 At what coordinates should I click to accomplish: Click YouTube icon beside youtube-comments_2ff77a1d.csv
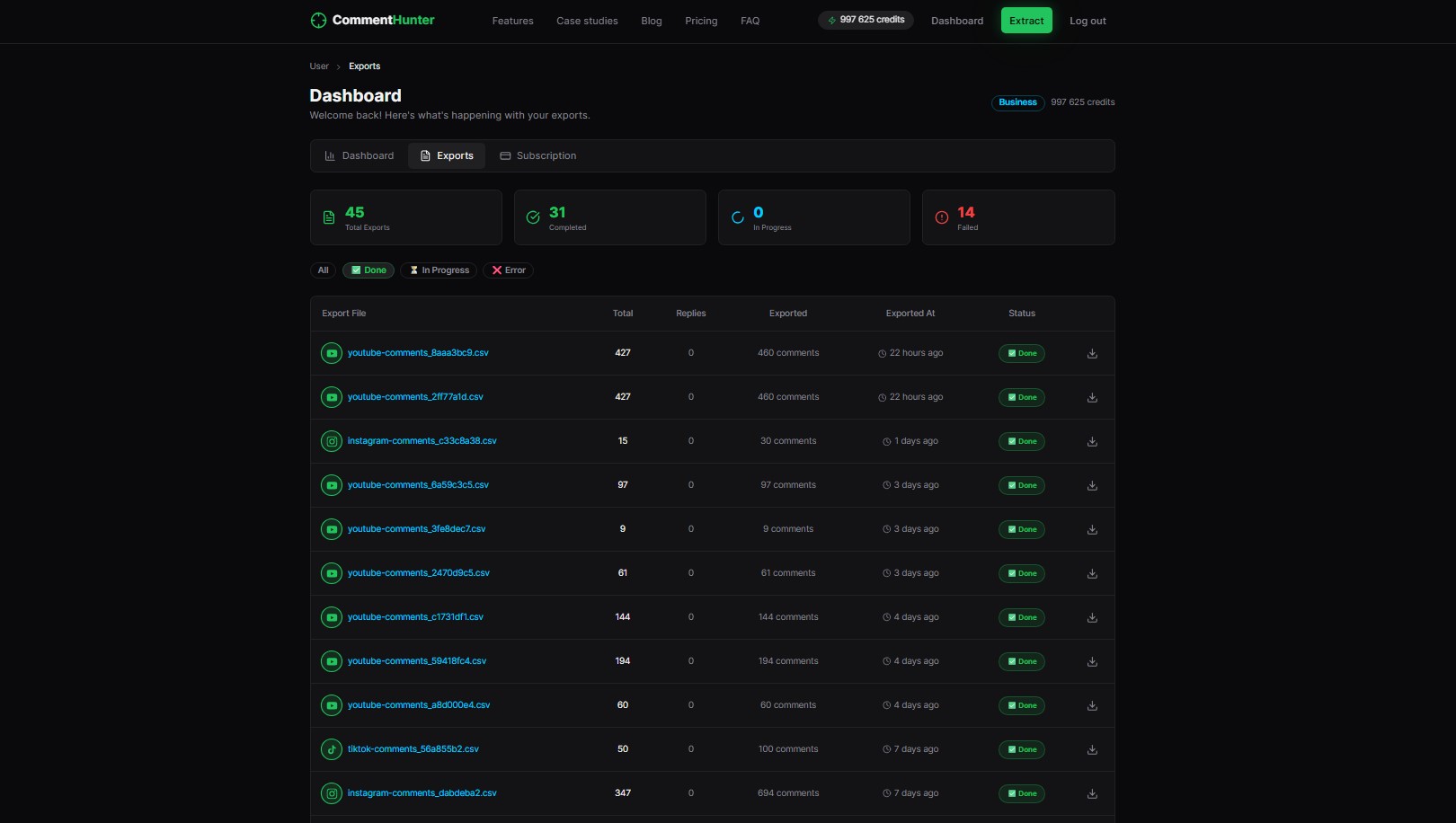(332, 397)
